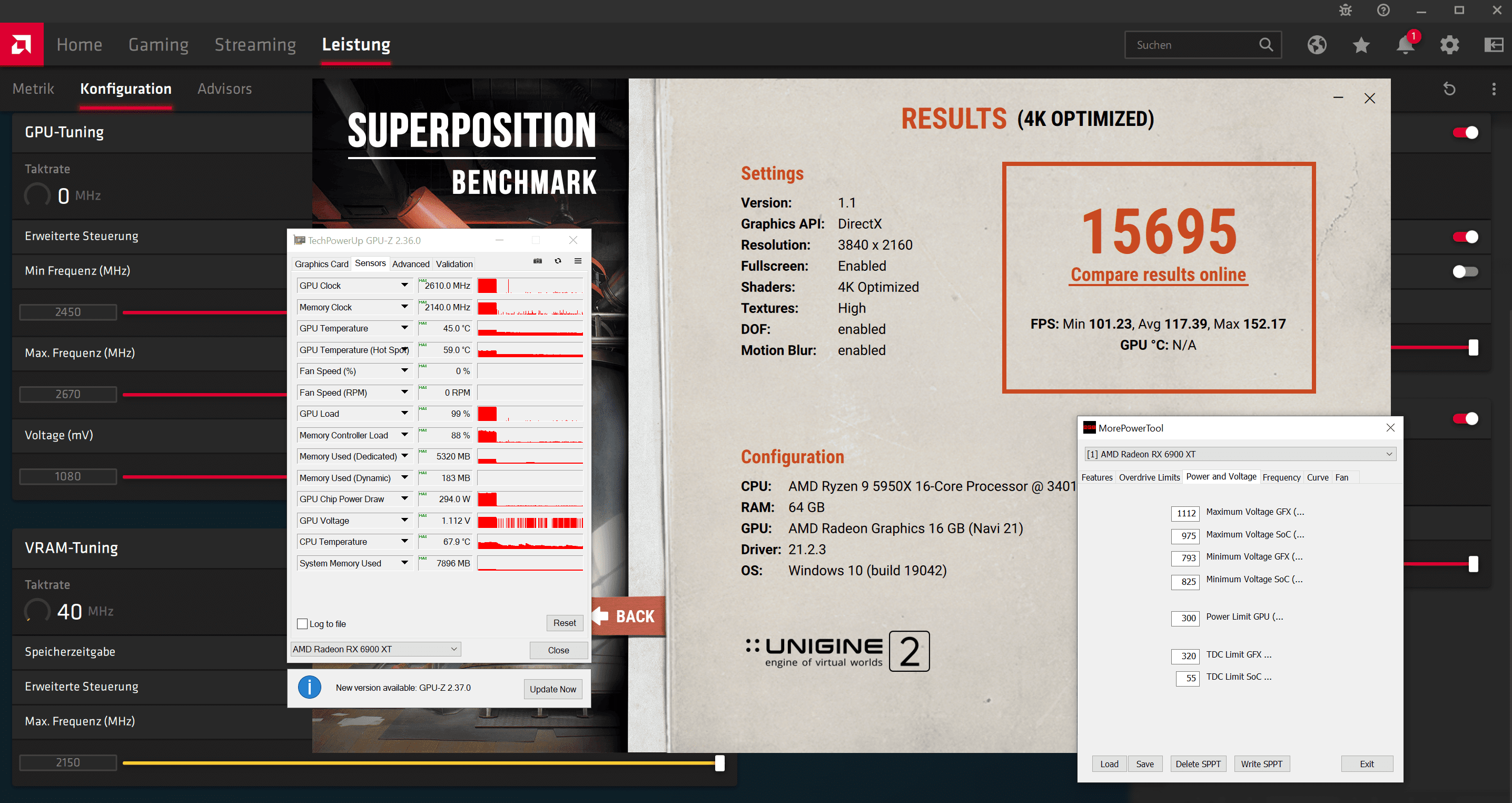The image size is (1512, 803).
Task: Close the Superposition results window
Action: [x=1369, y=98]
